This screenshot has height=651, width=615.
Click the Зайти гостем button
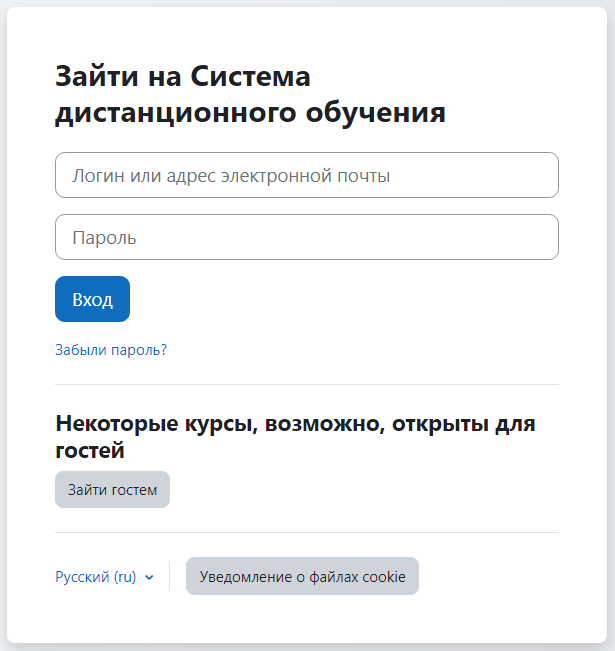113,489
